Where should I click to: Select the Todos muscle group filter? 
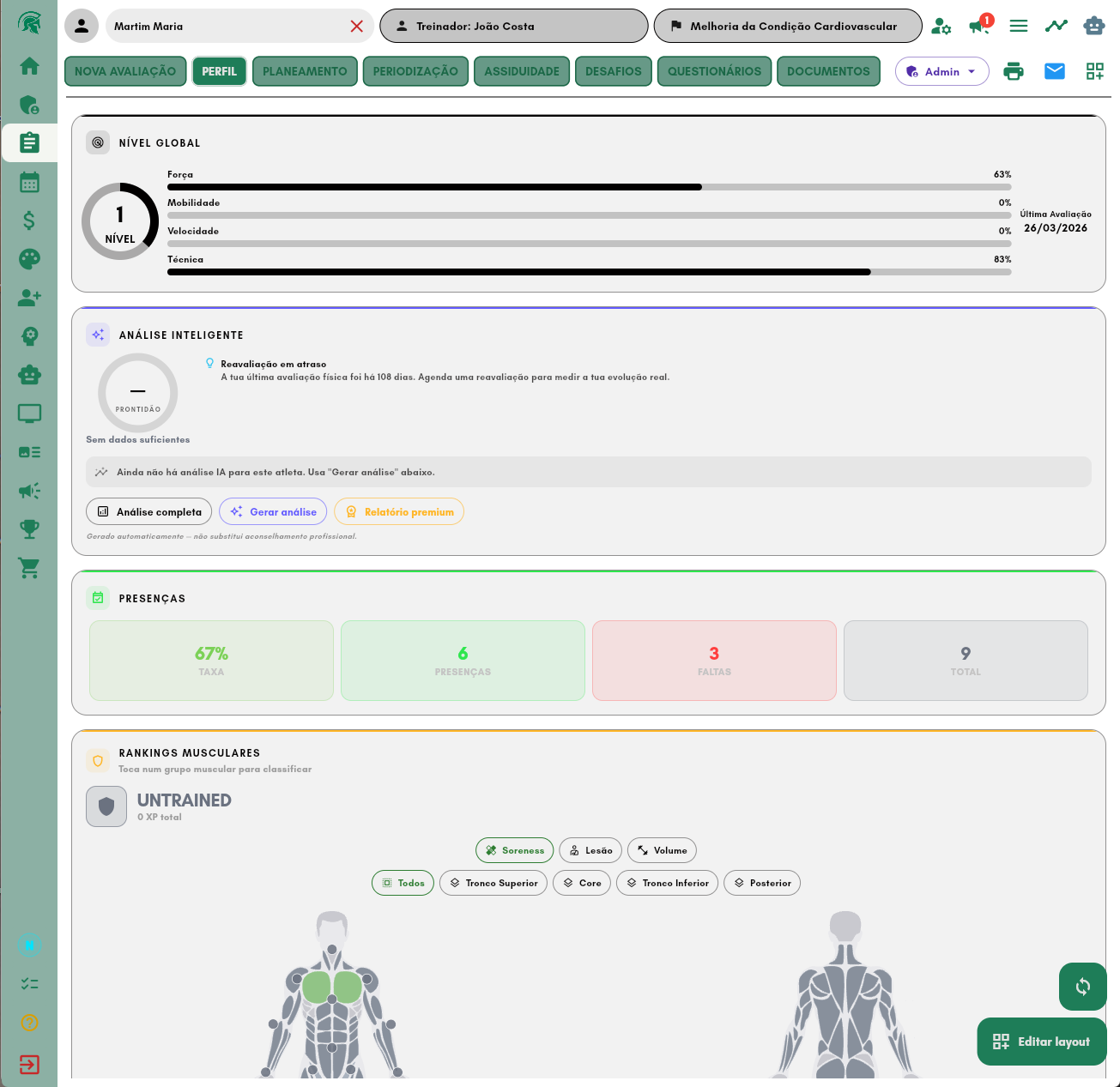point(403,883)
